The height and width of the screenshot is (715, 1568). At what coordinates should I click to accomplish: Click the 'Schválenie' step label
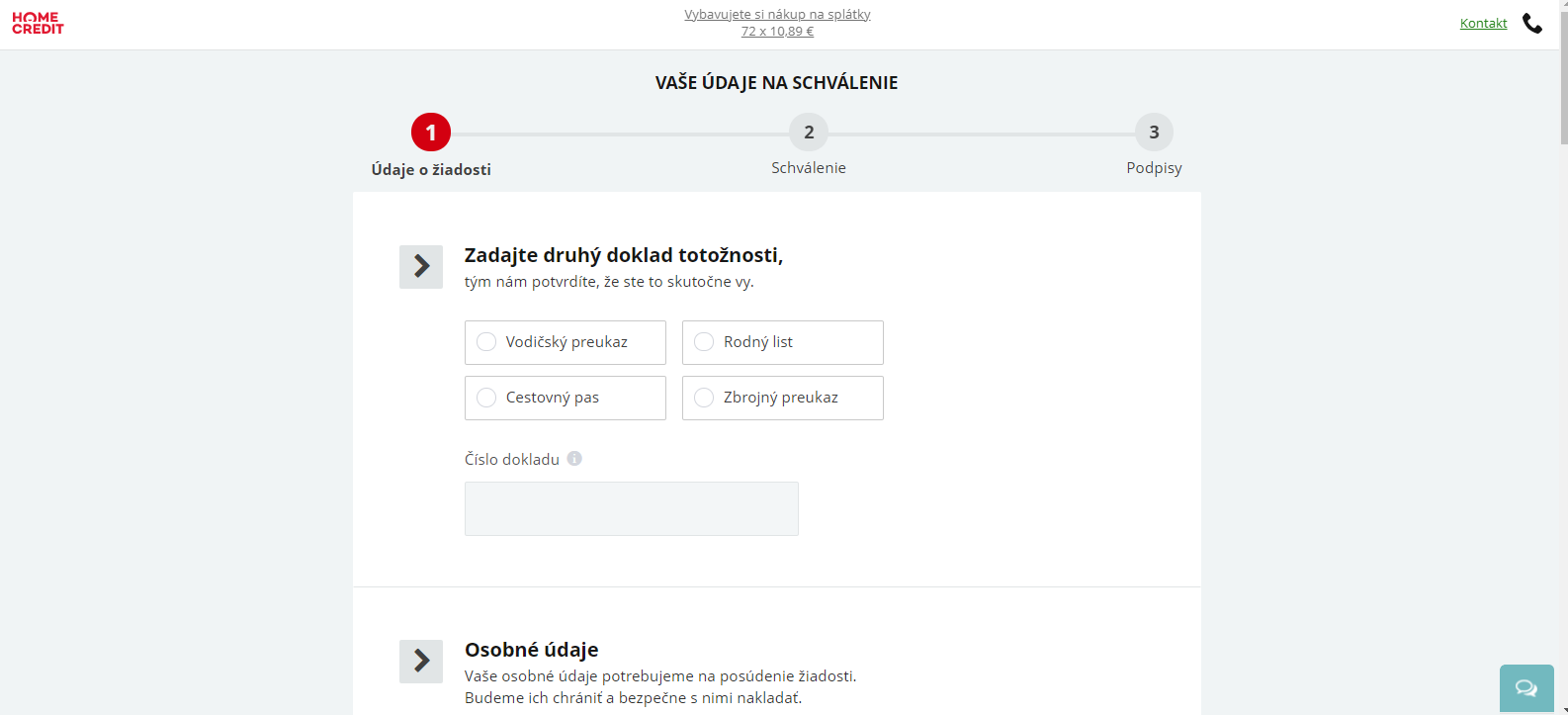(x=809, y=168)
